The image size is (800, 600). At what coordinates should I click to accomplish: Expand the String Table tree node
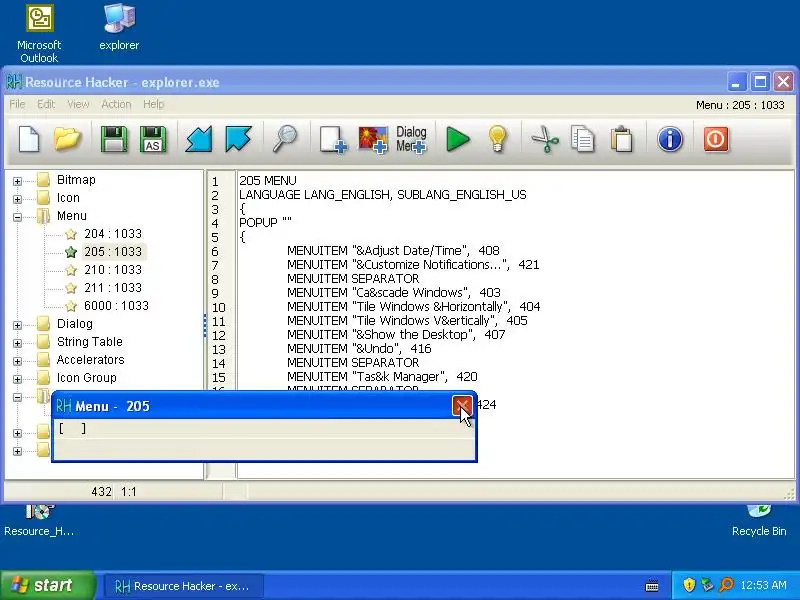(17, 343)
